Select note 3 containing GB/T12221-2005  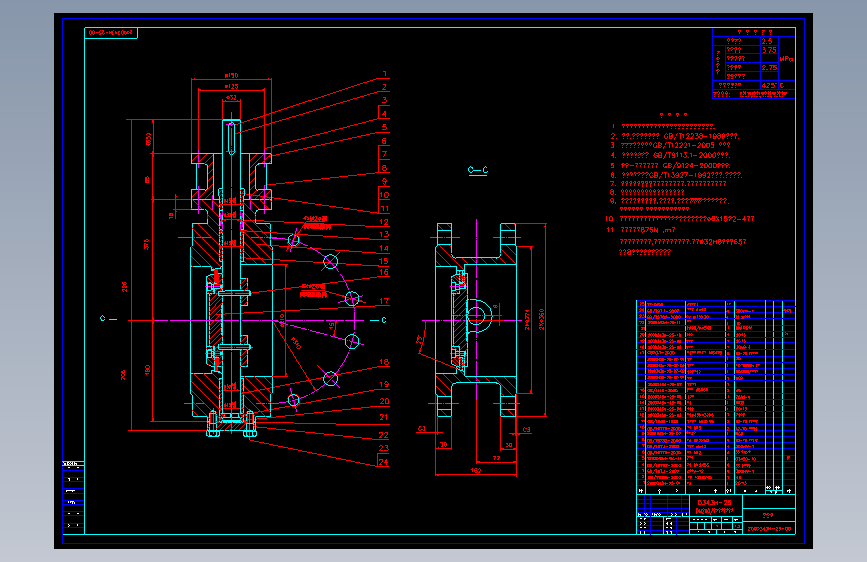pyautogui.click(x=671, y=145)
